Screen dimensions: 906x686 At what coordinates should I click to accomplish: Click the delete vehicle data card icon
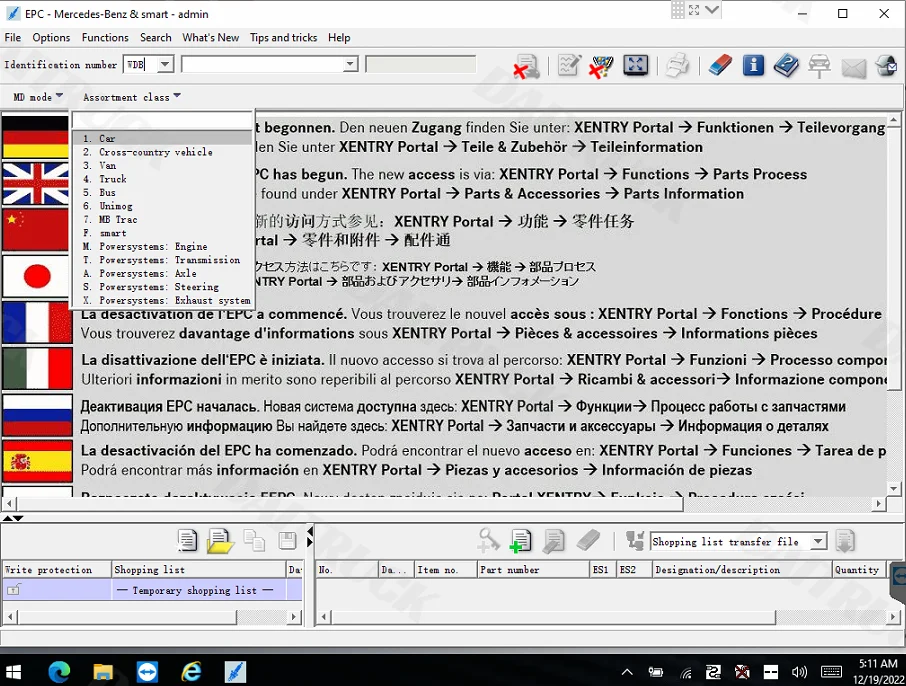(x=526, y=66)
